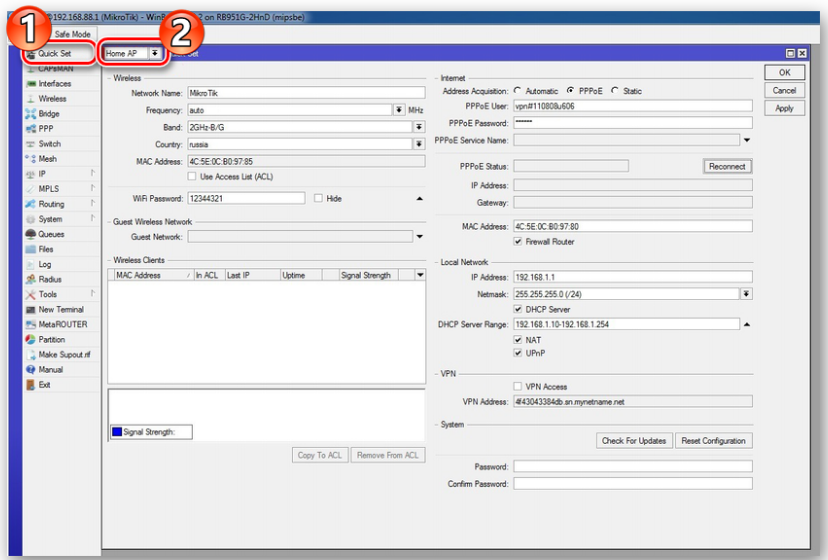Launch New Terminal from sidebar icon
The height and width of the screenshot is (560, 828).
click(31, 310)
